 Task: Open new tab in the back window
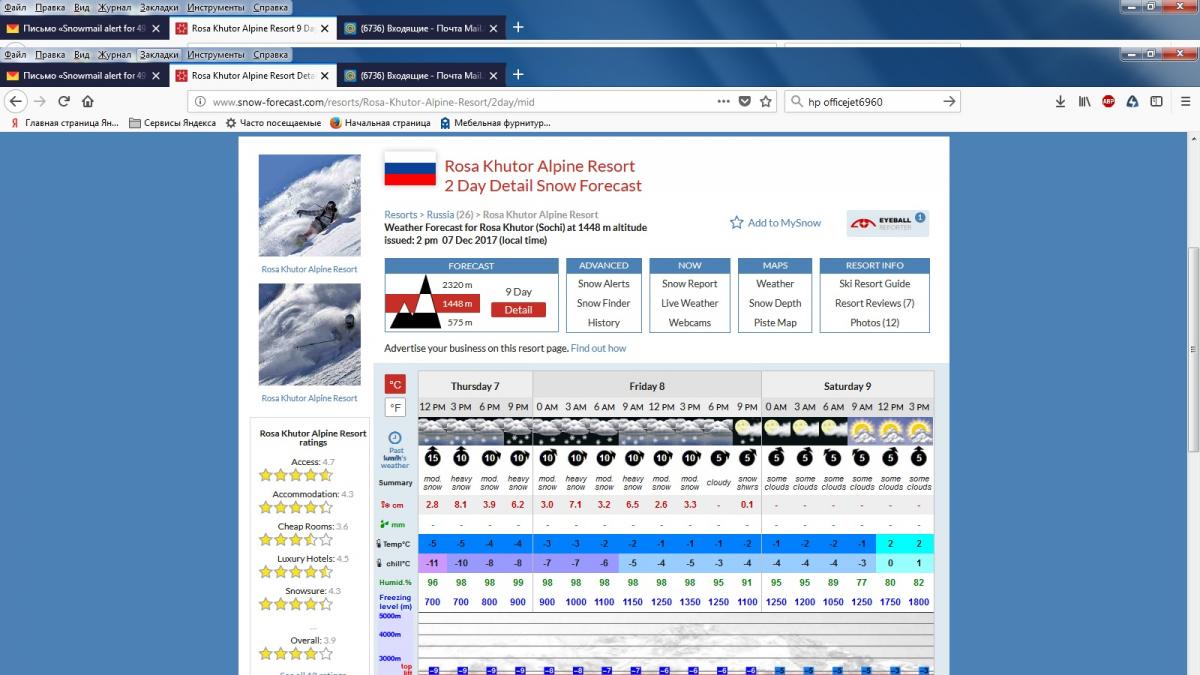tap(518, 28)
